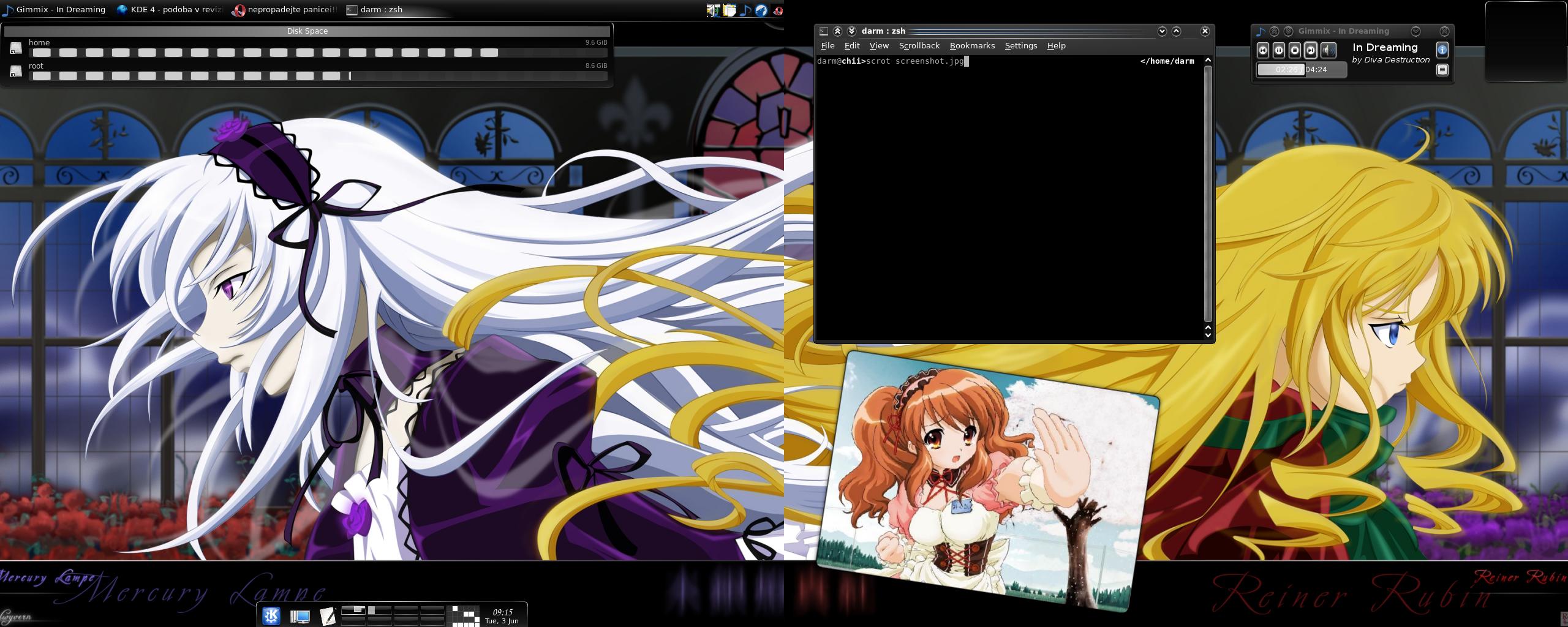This screenshot has height=627, width=1568.
Task: Click the maid girl picture frame widget
Action: 989,481
